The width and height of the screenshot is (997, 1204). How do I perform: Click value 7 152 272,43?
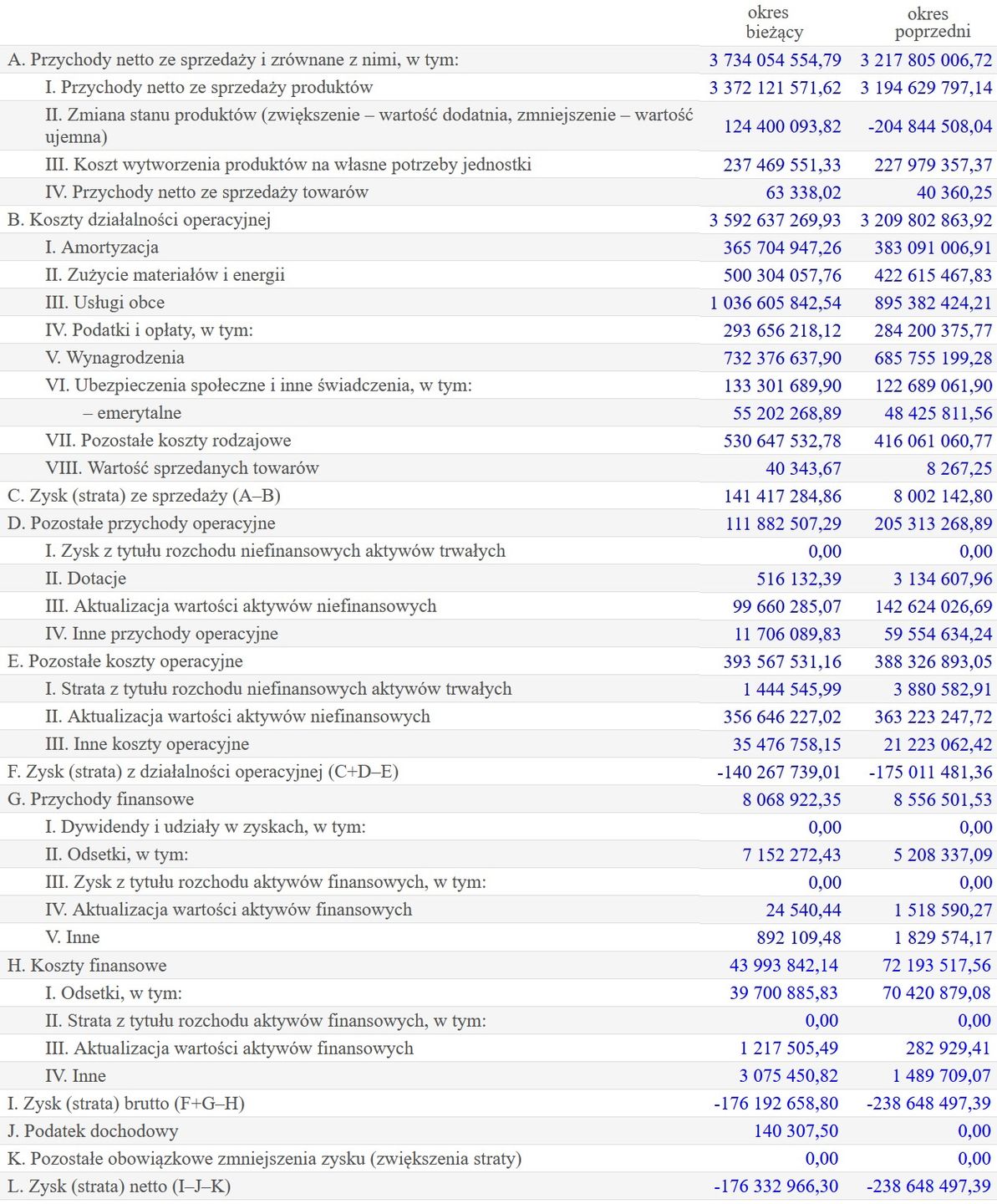[x=792, y=855]
